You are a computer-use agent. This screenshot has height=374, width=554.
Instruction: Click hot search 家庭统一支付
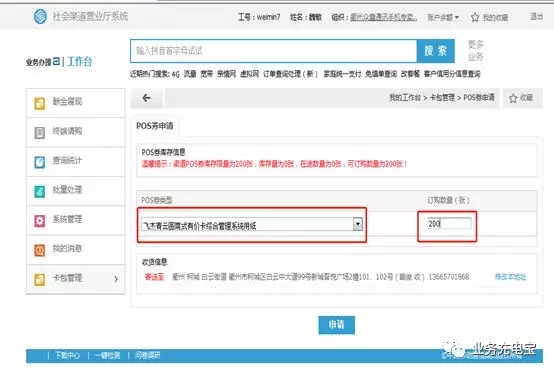coord(342,74)
